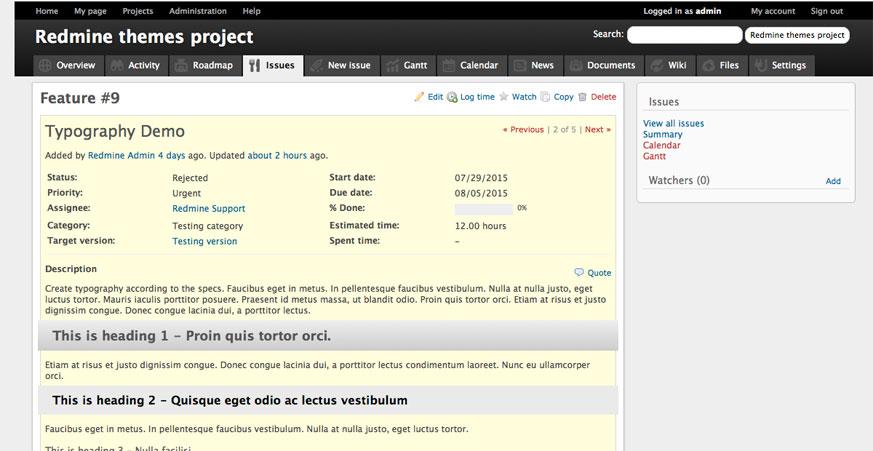Click the Redmine themes project header title
This screenshot has height=451, width=873.
pyautogui.click(x=144, y=37)
